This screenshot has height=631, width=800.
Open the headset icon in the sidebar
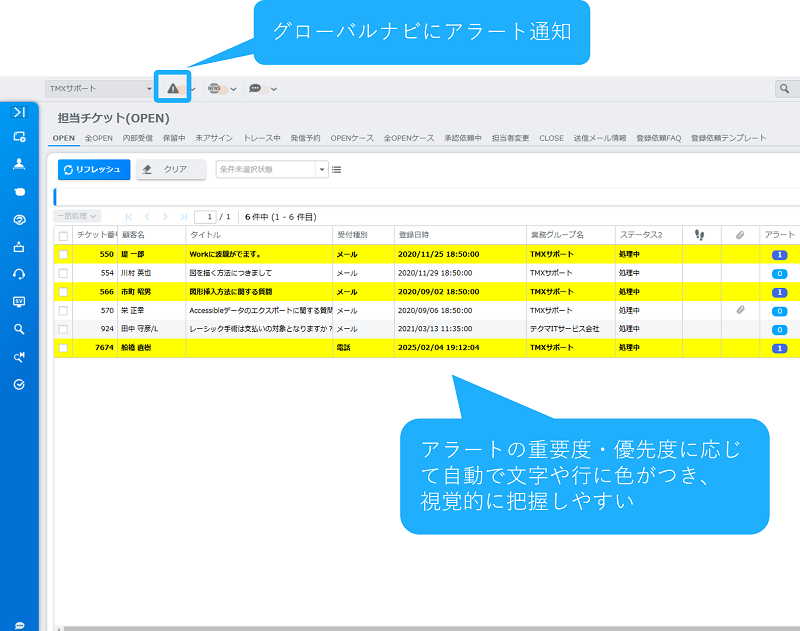[x=19, y=274]
